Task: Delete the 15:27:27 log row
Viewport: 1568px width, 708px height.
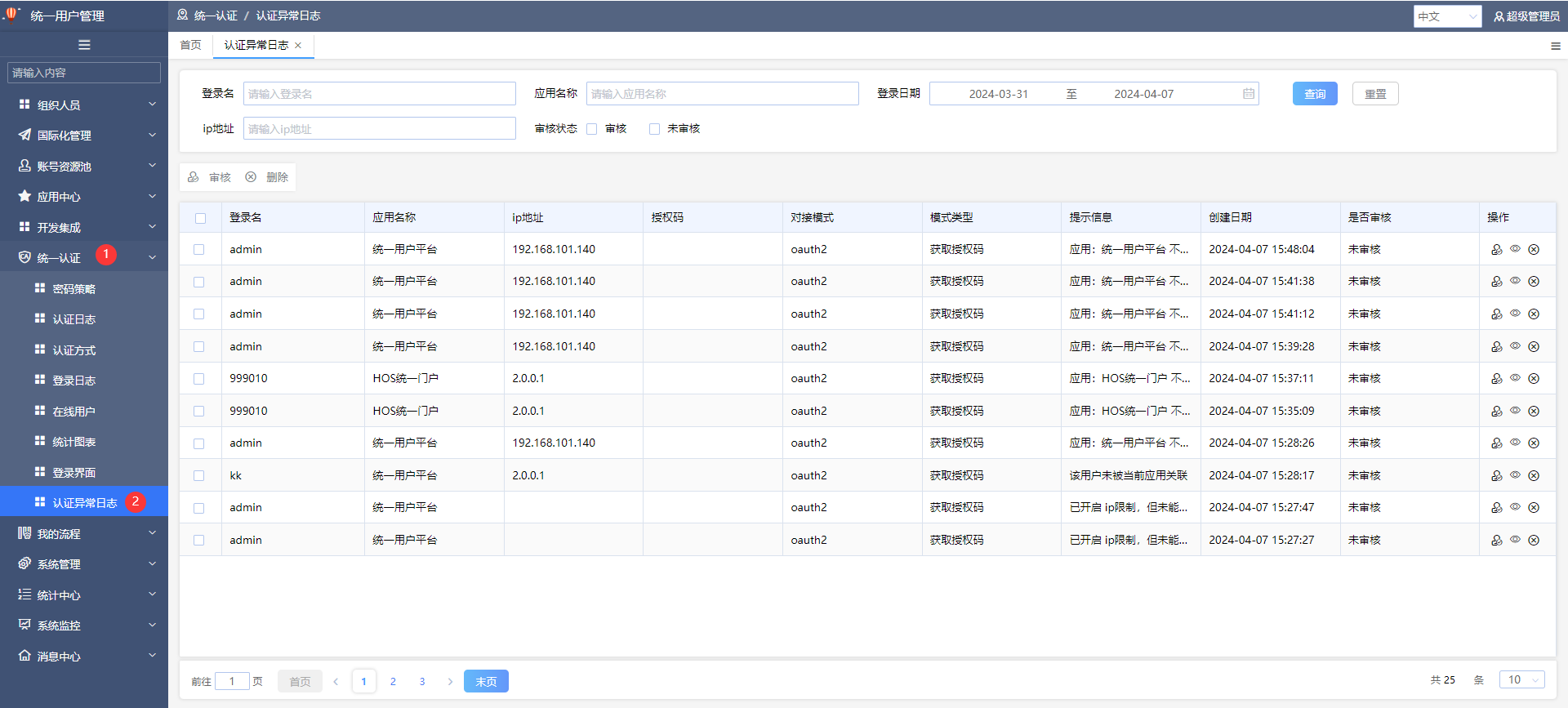Action: click(x=1534, y=540)
